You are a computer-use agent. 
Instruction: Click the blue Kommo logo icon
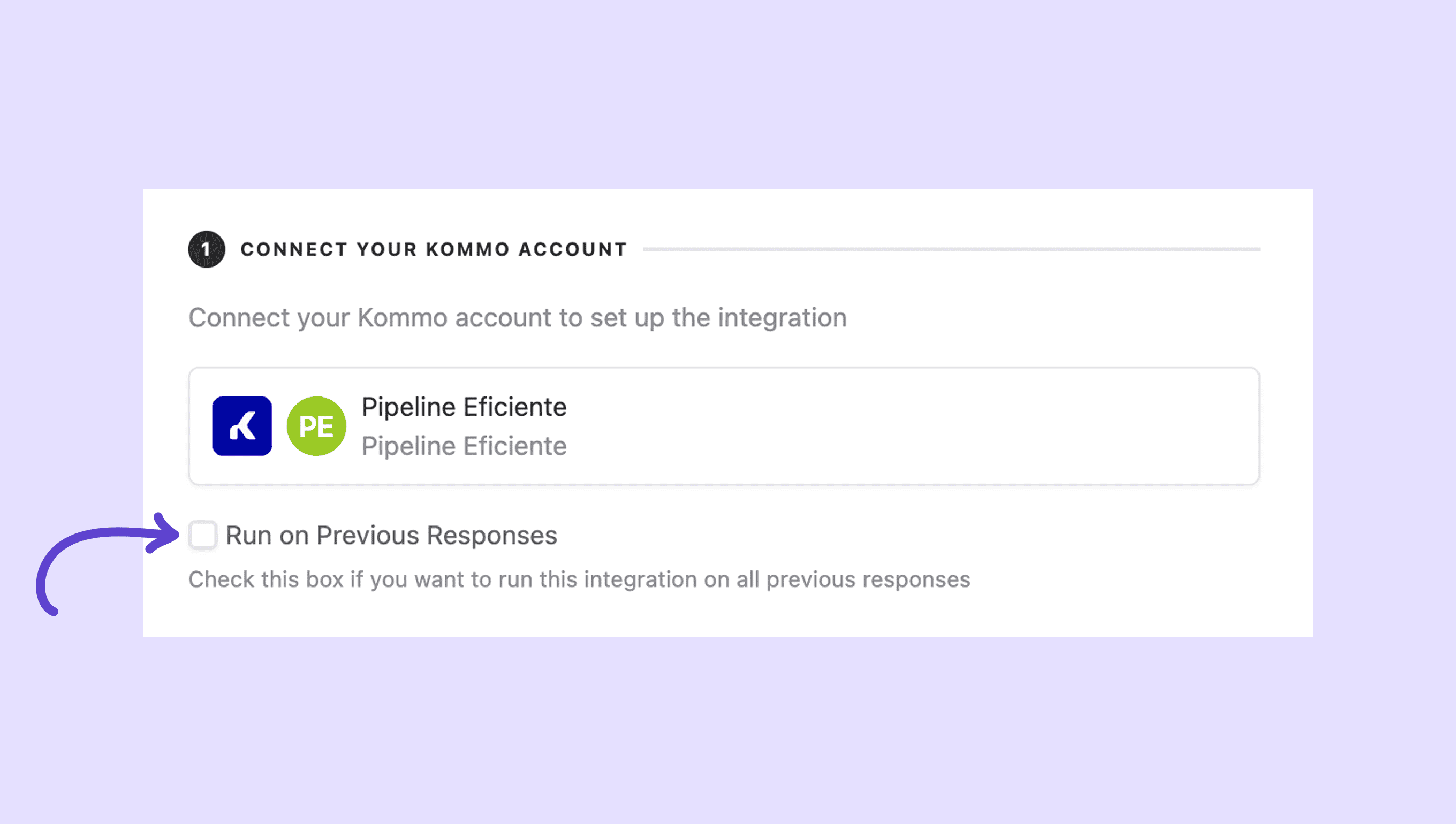242,425
